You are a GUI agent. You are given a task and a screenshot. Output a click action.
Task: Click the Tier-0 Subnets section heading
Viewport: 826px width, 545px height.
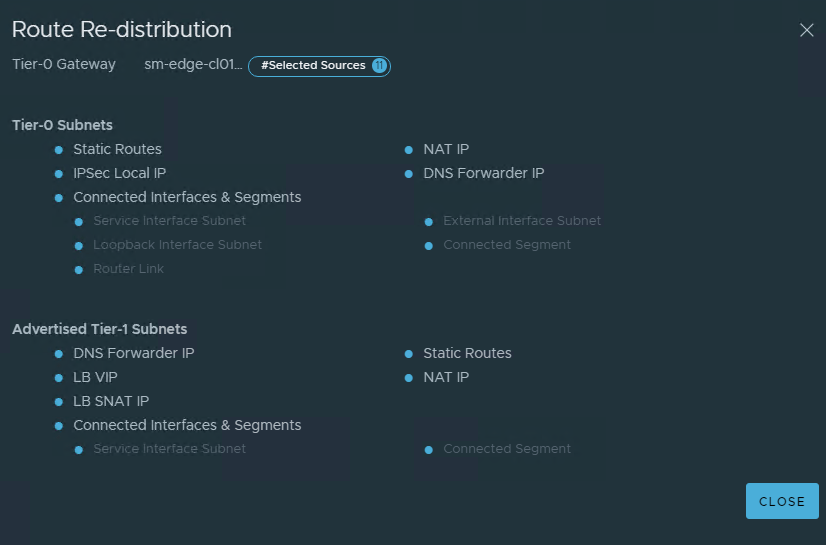62,125
